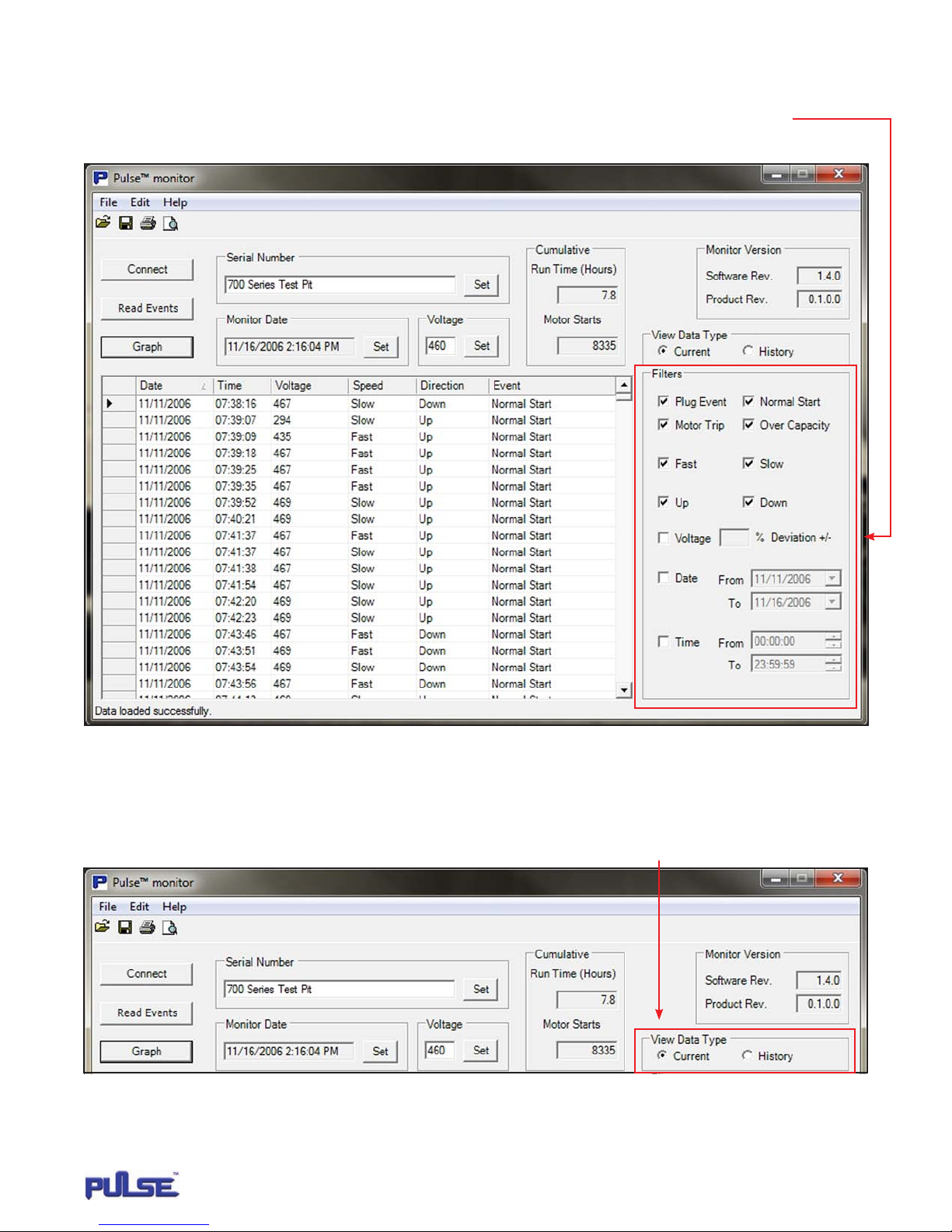Toggle the Normal Start filter checkbox

pos(748,402)
